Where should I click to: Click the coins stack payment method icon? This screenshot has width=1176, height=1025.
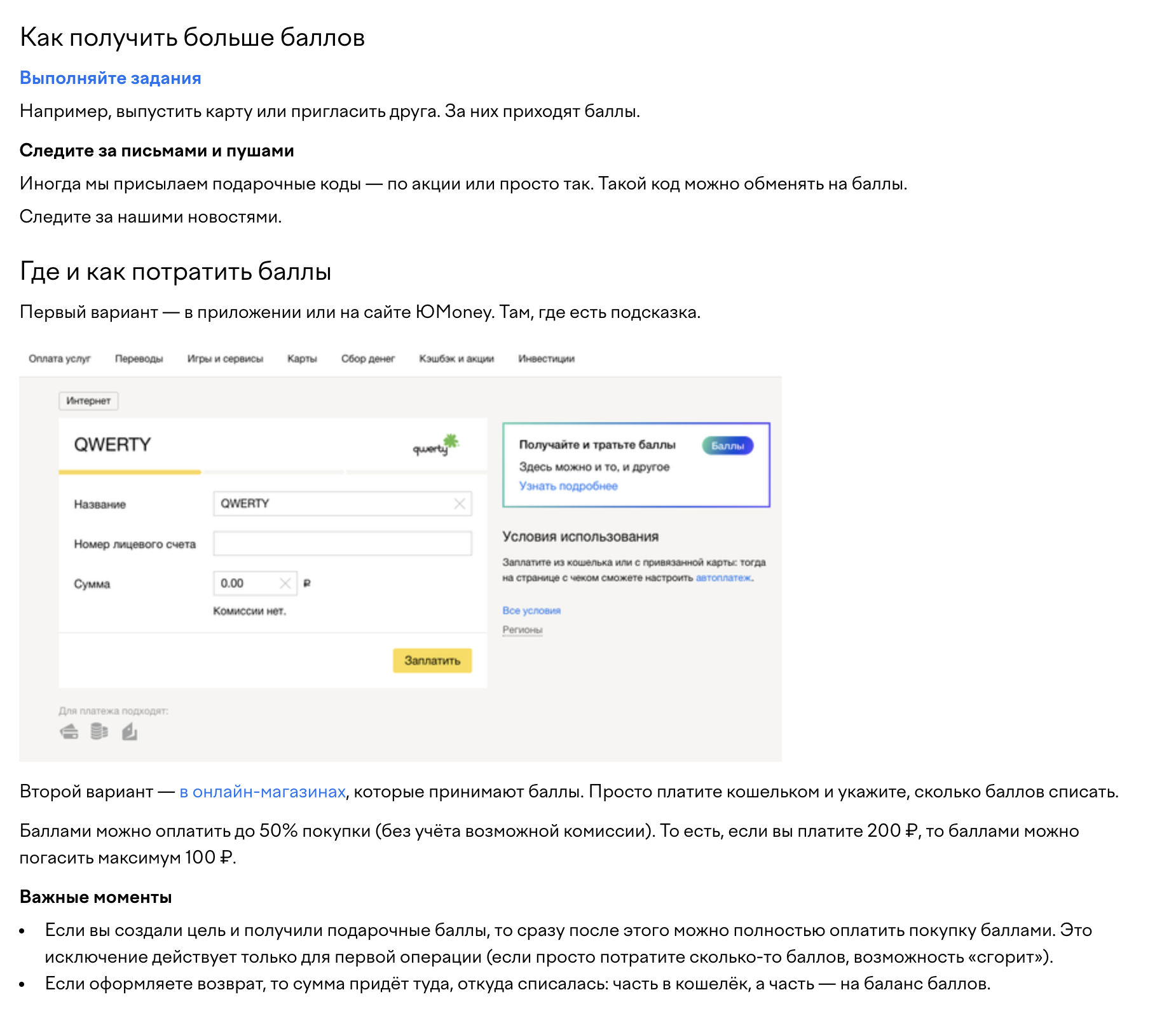point(99,732)
